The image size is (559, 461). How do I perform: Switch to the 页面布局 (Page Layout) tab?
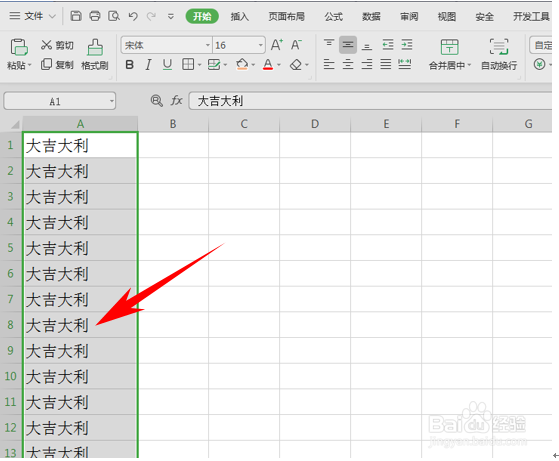click(287, 16)
